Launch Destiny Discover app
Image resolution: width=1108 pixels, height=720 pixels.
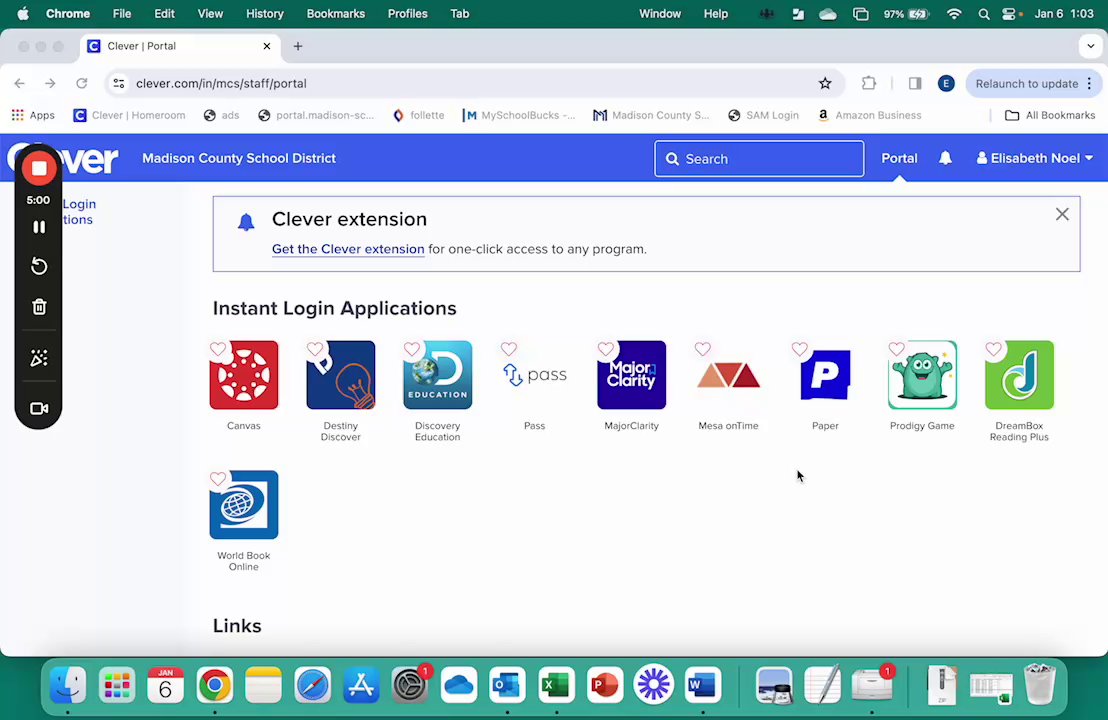[341, 375]
